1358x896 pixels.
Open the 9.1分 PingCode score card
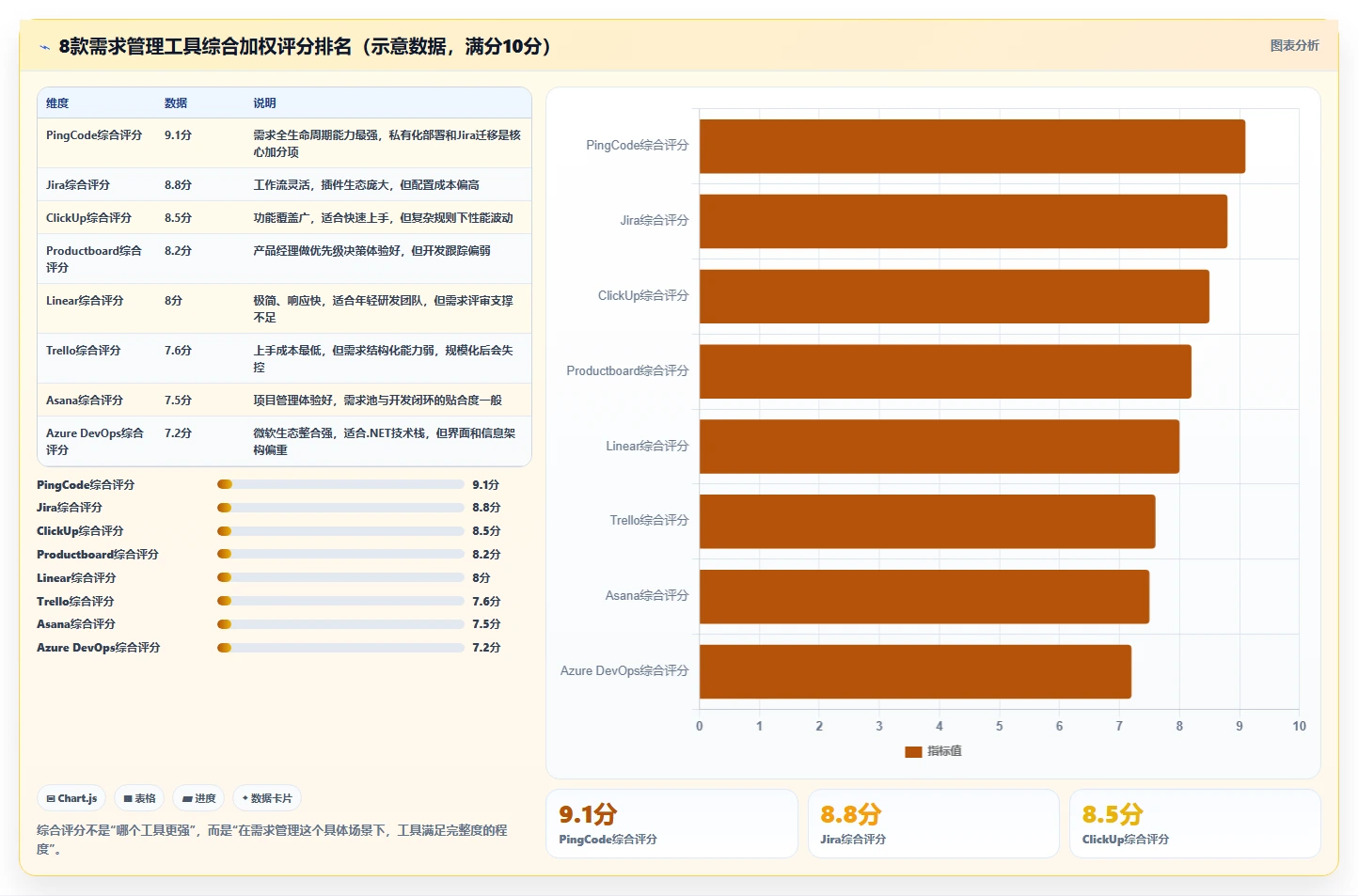(671, 824)
